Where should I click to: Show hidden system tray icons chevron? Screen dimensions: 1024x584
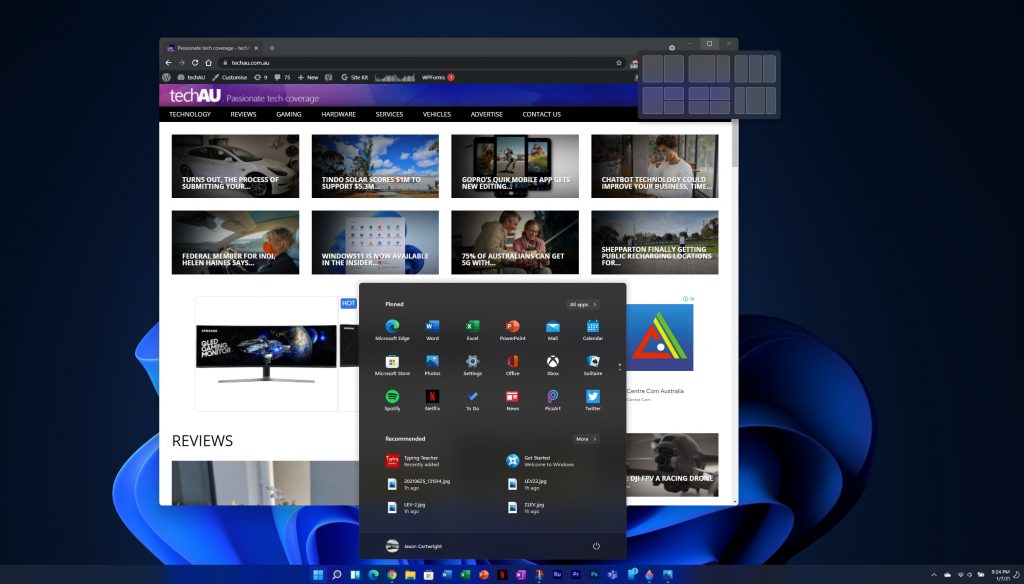point(934,575)
